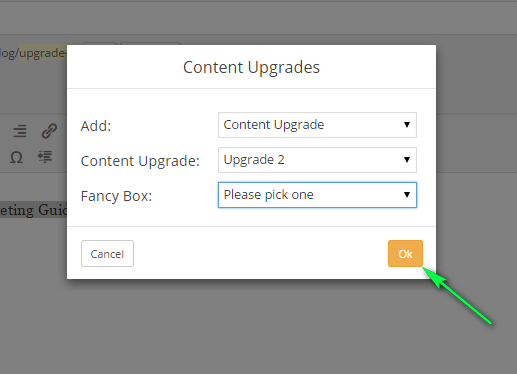Click the green arrow annotation

click(x=457, y=295)
